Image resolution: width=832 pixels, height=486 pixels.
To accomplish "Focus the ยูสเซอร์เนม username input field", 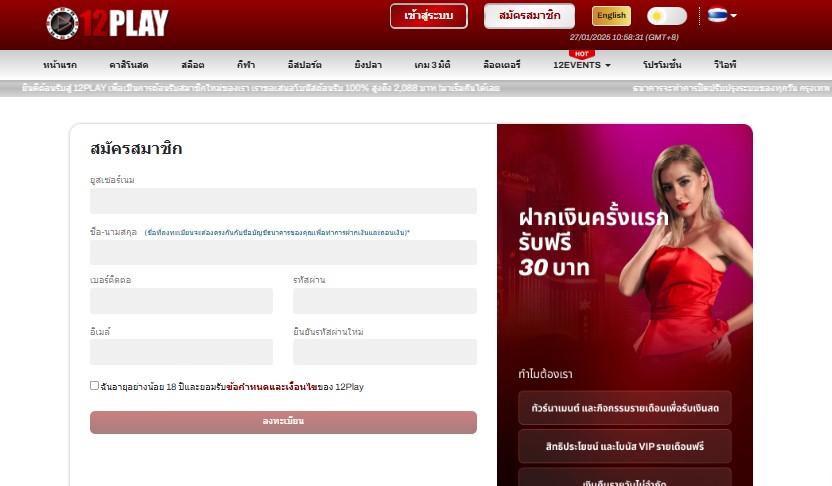I will (x=283, y=201).
